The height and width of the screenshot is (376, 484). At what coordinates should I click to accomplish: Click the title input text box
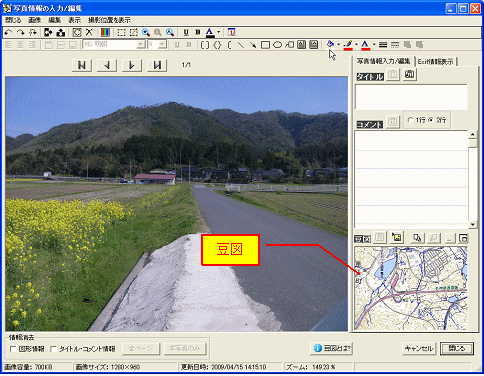pos(411,97)
